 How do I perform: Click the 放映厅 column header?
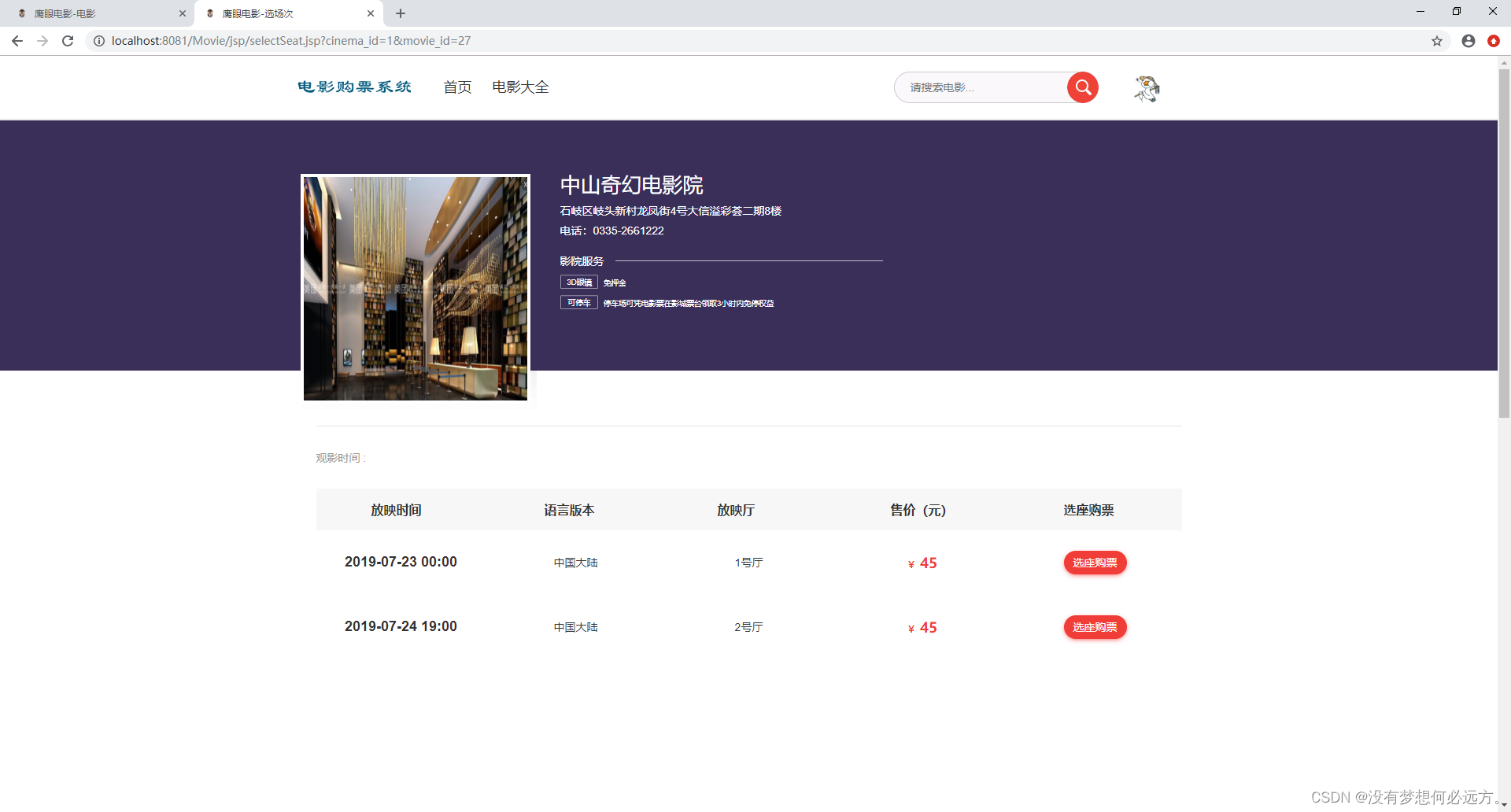[736, 510]
